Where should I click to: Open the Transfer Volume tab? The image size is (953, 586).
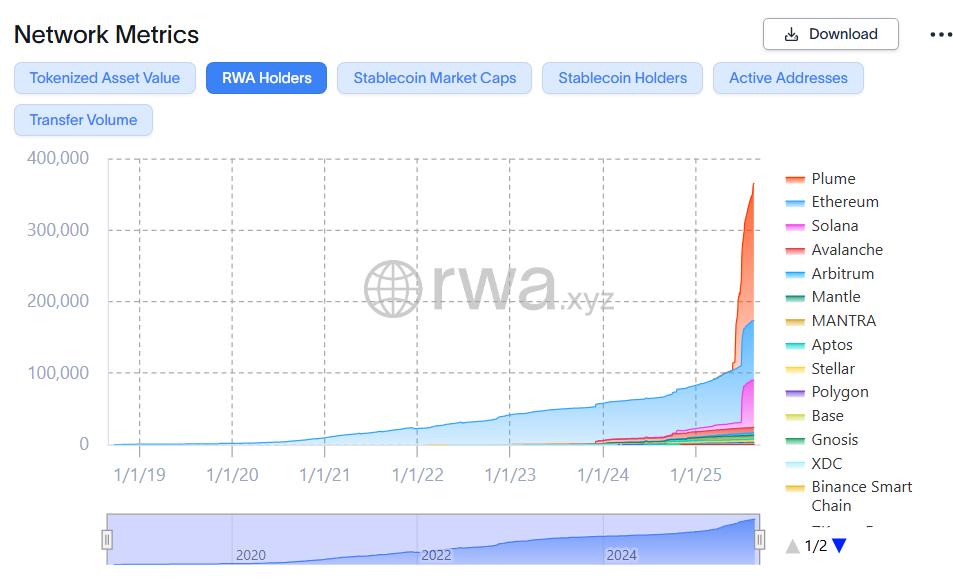point(83,120)
